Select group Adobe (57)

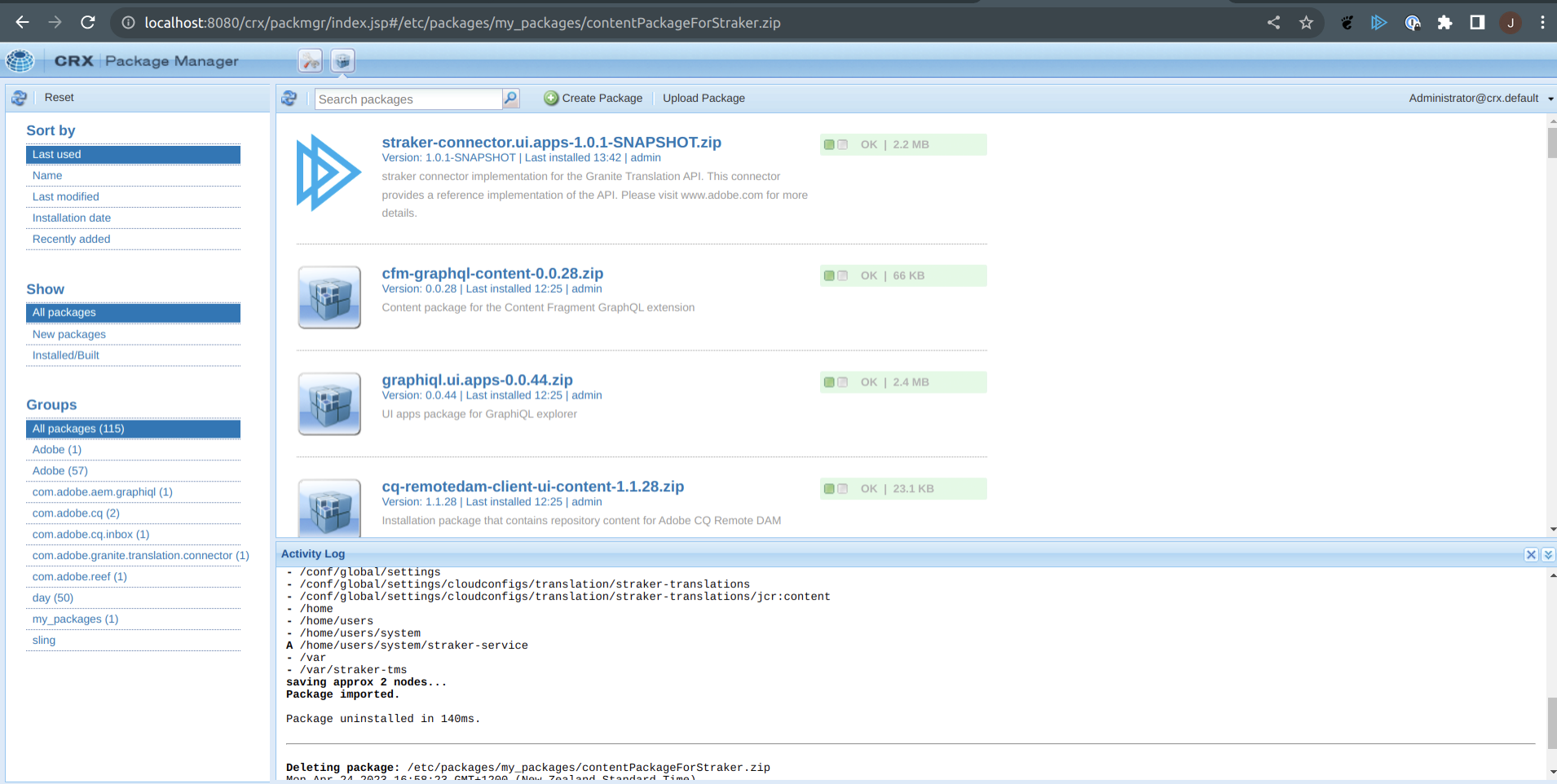pyautogui.click(x=133, y=471)
